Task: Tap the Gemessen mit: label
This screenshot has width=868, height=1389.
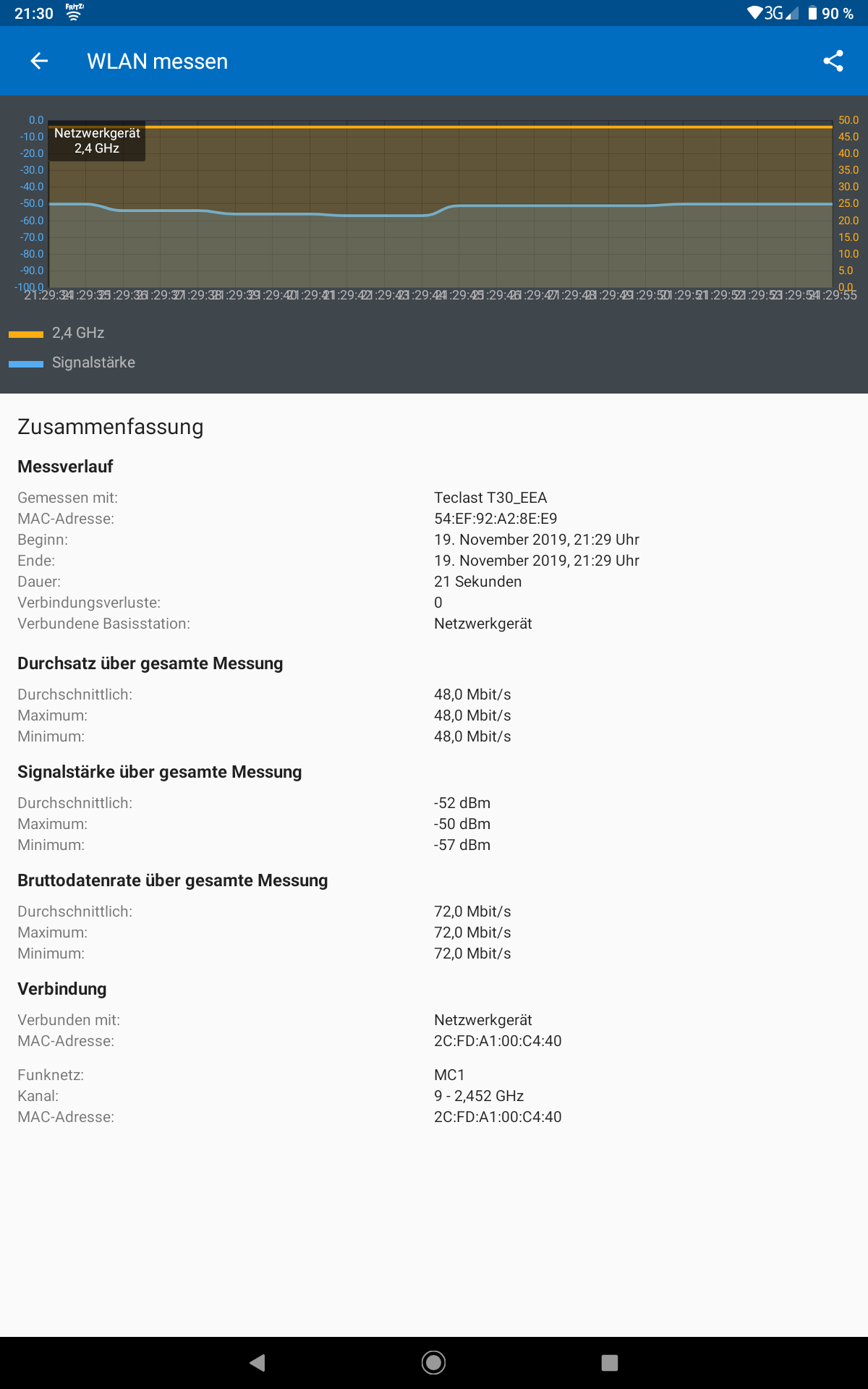Action: (67, 498)
